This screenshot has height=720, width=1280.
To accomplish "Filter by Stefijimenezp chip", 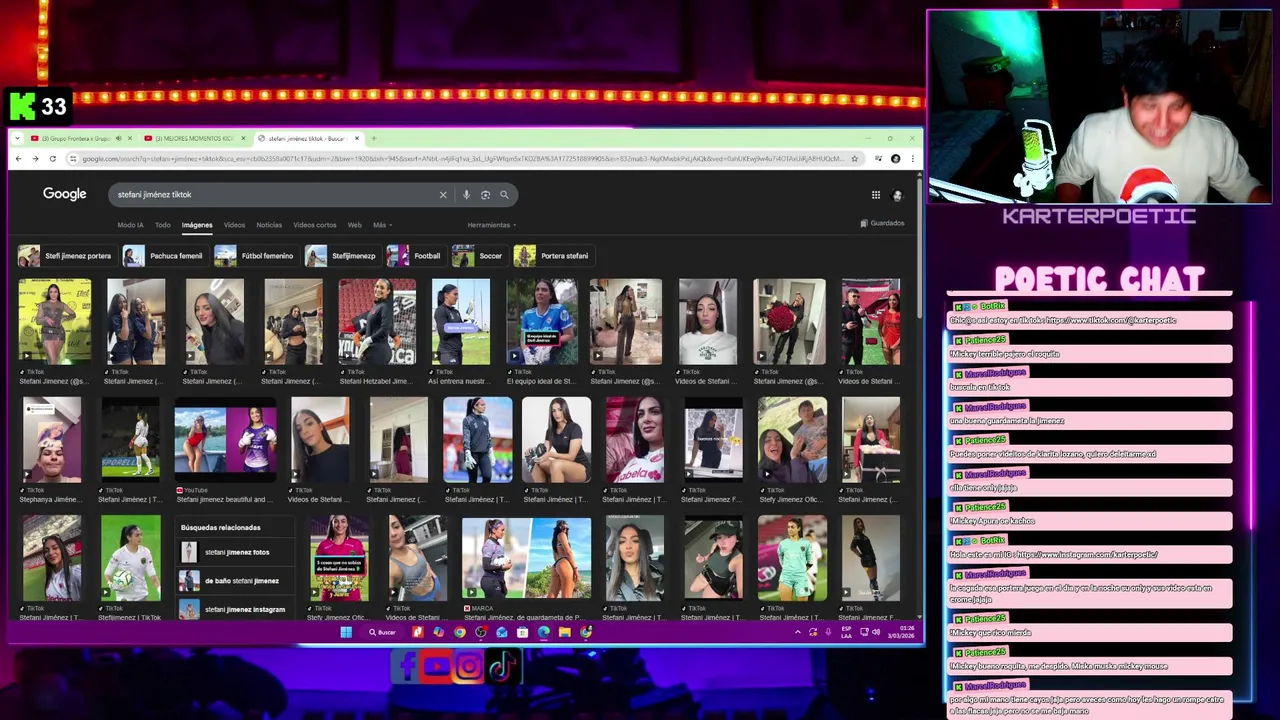I will pyautogui.click(x=343, y=256).
